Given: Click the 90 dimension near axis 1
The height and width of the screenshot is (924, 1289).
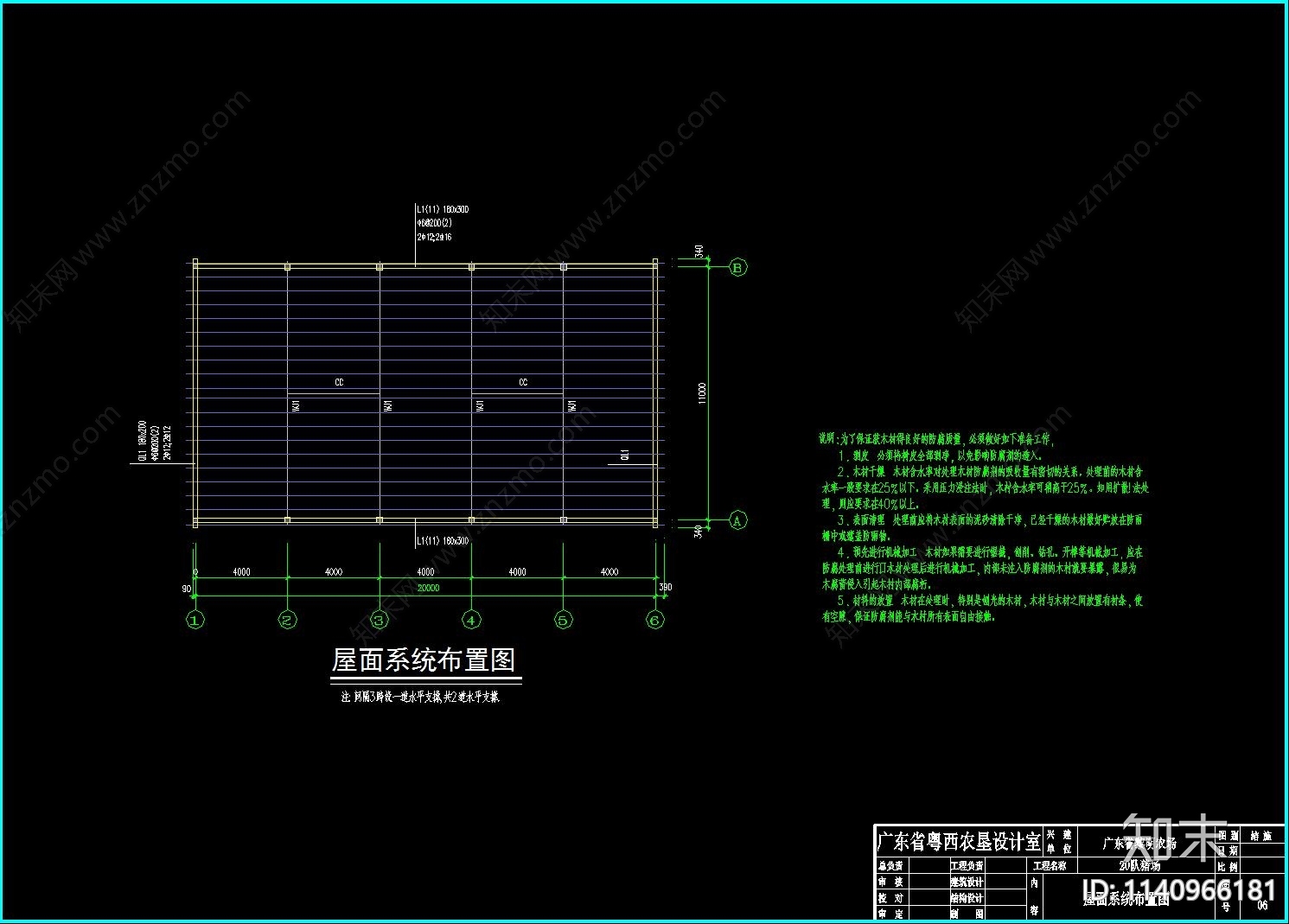Looking at the screenshot, I should [186, 589].
